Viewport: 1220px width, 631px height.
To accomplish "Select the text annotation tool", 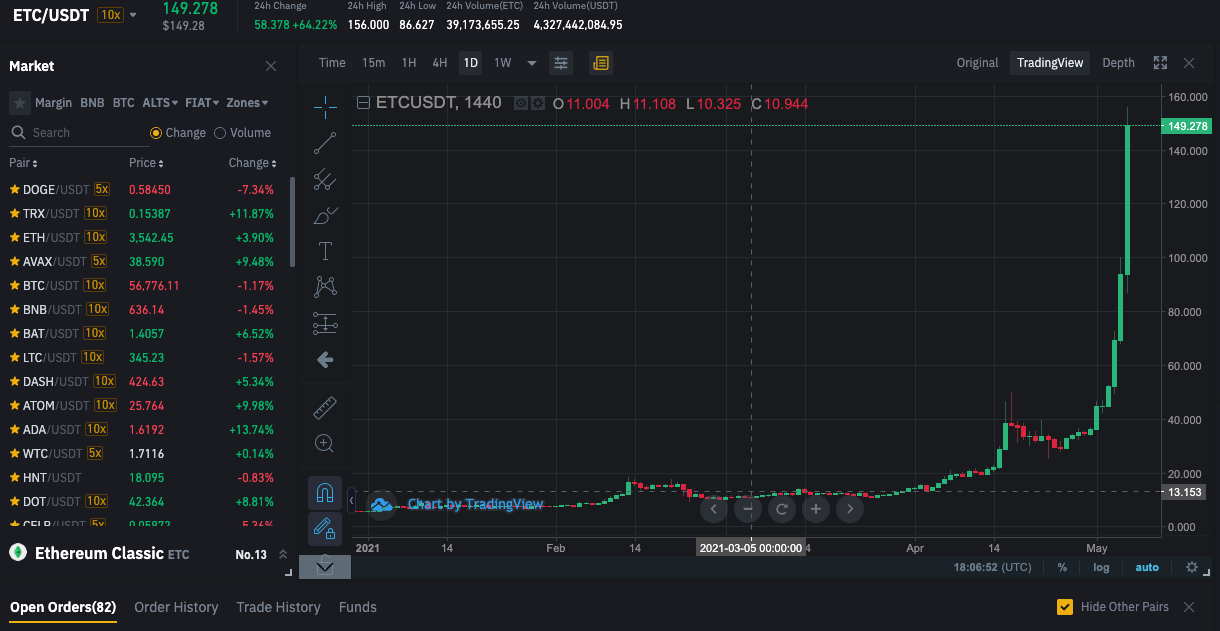I will click(x=325, y=251).
